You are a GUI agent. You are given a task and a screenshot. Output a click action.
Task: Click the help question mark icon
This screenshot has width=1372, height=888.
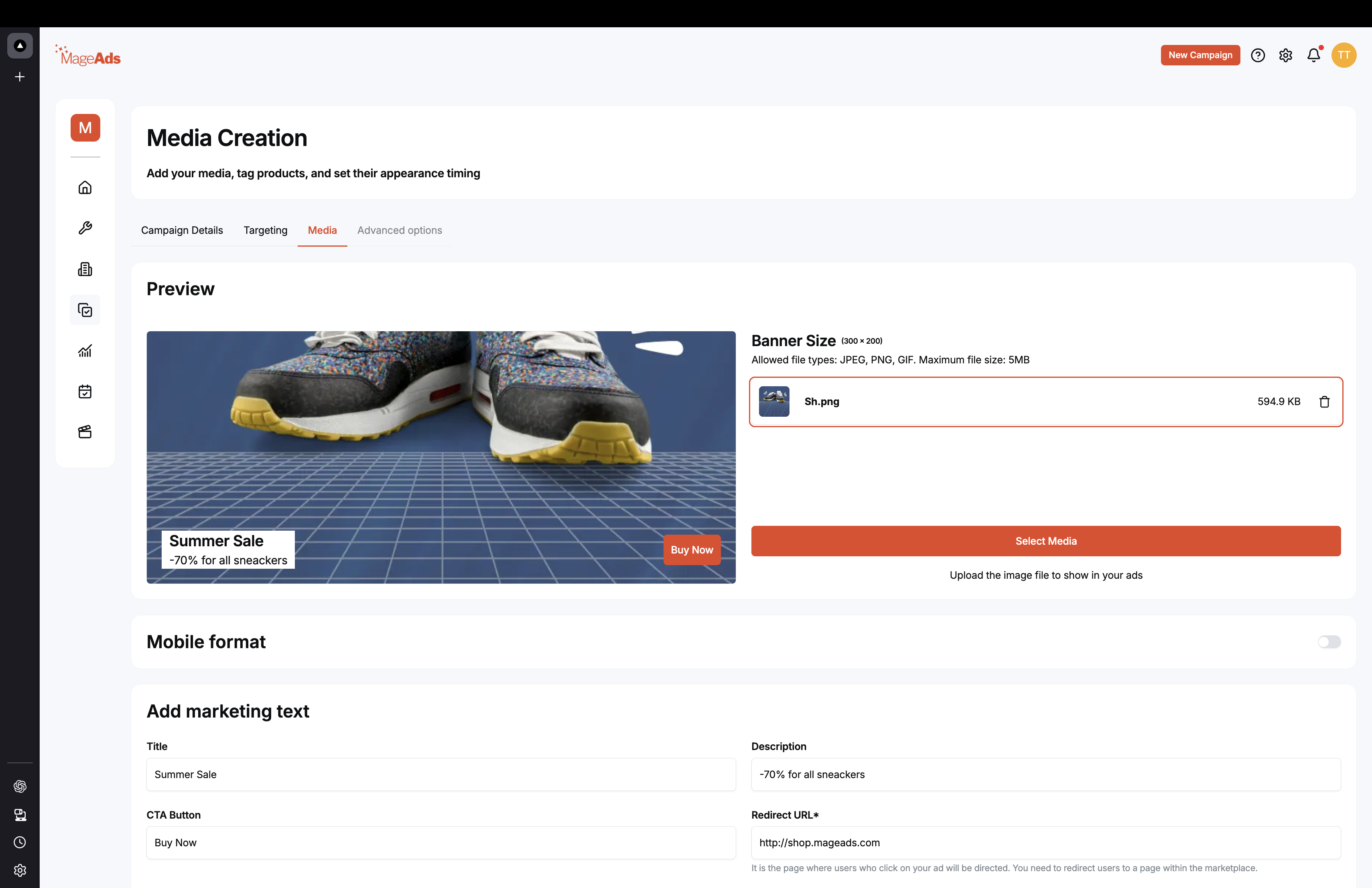coord(1258,55)
